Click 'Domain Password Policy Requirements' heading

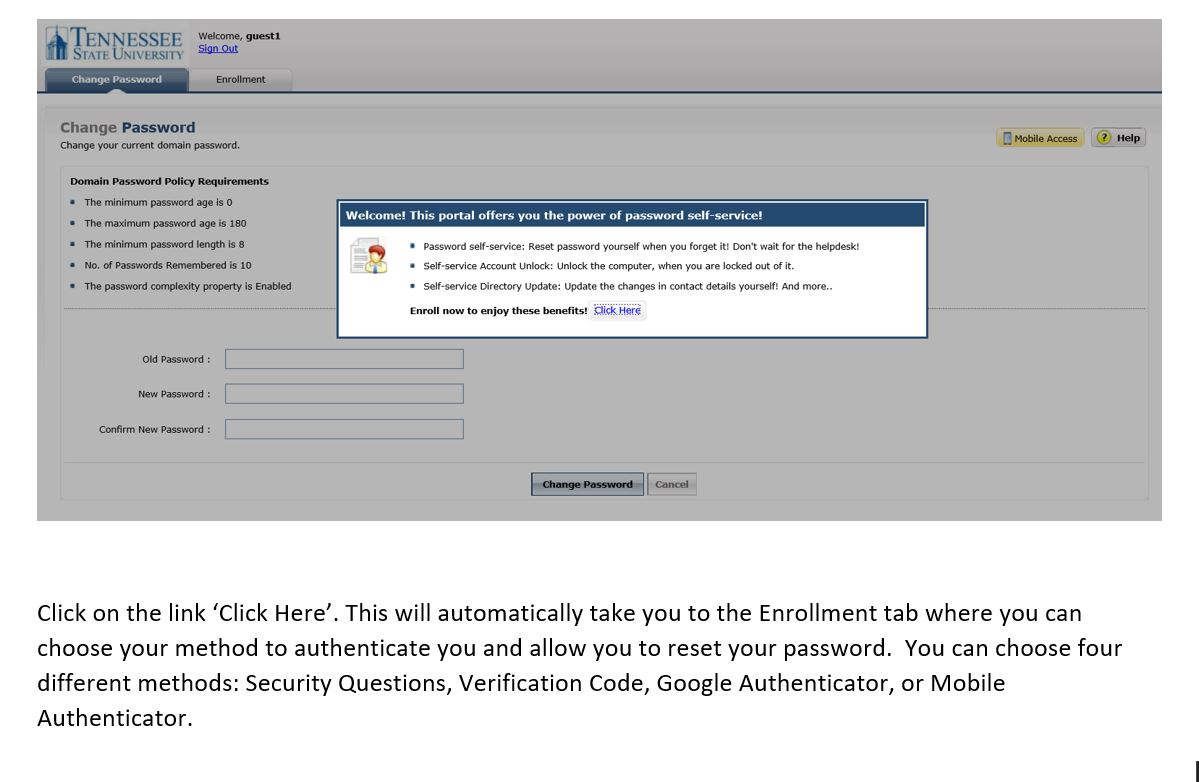tap(169, 181)
